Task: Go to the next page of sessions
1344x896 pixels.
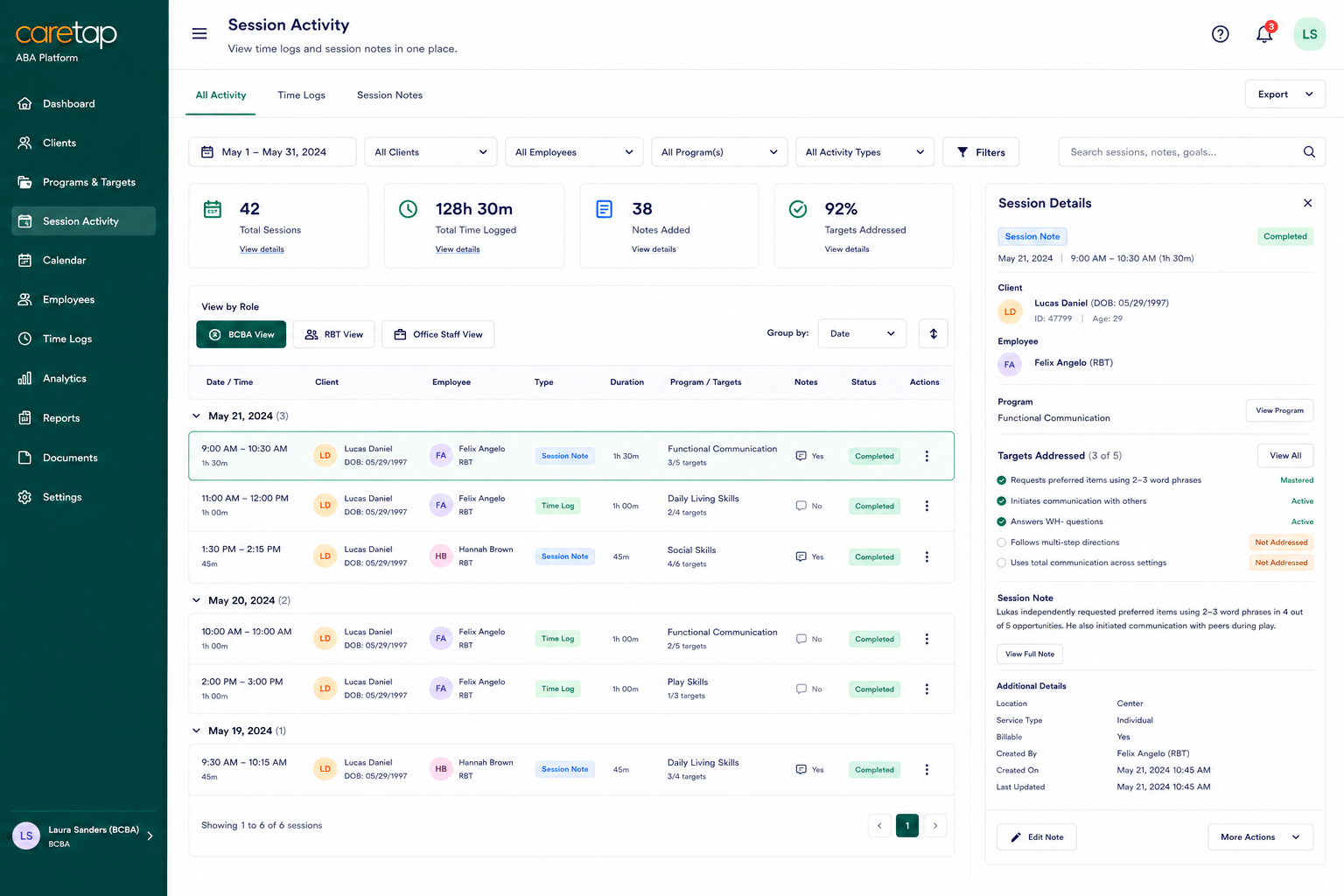Action: (x=935, y=825)
